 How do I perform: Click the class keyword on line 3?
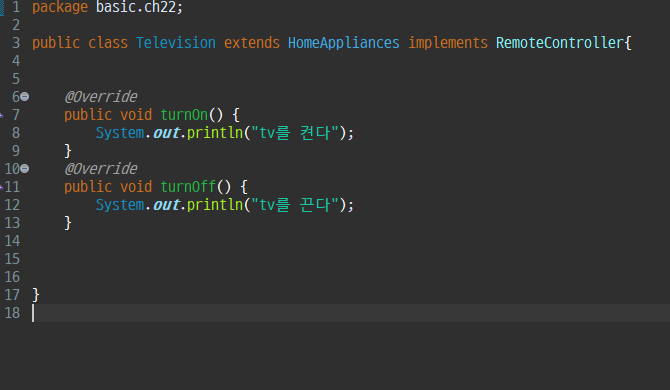click(x=108, y=43)
